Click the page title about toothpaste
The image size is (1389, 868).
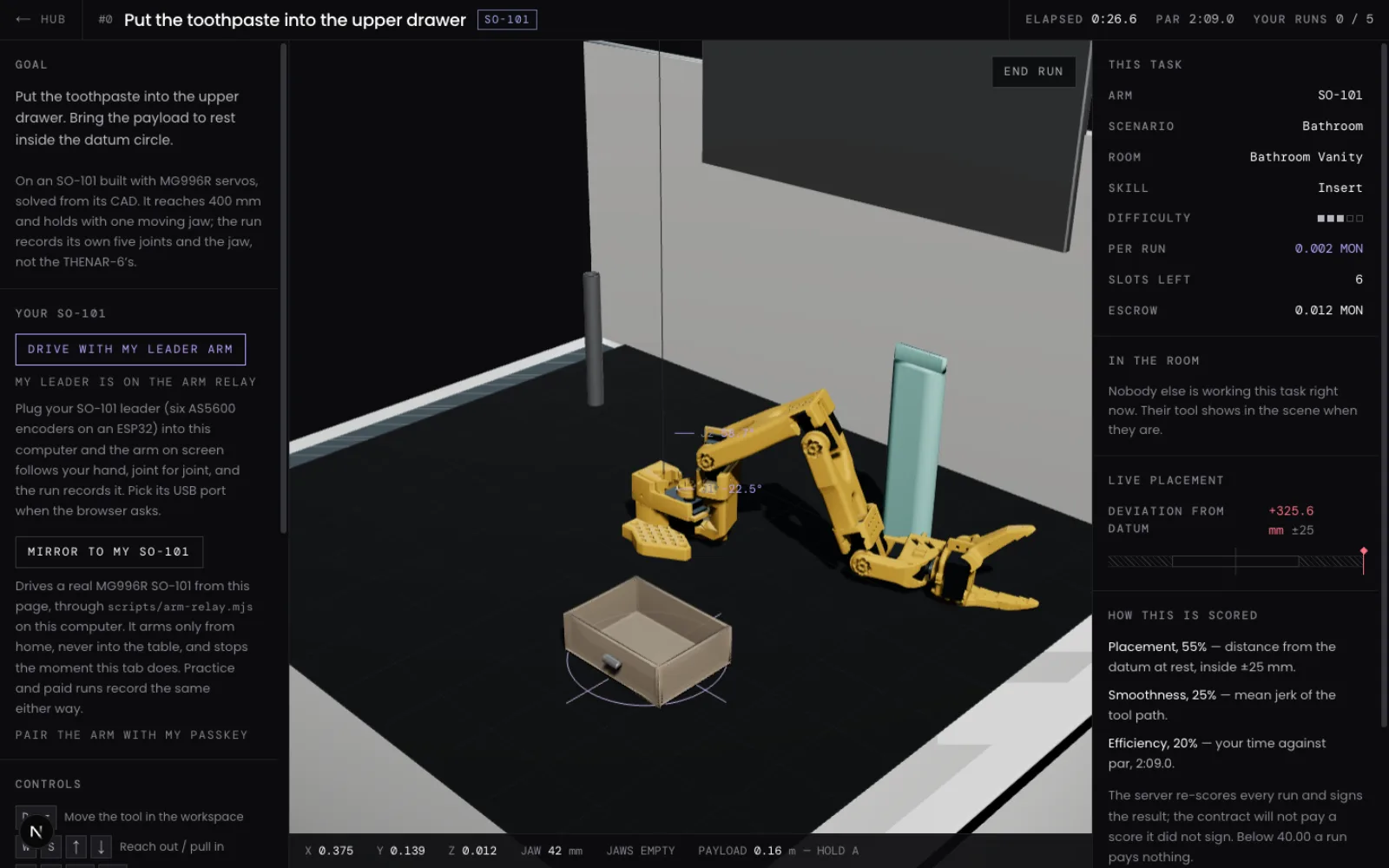pos(295,19)
